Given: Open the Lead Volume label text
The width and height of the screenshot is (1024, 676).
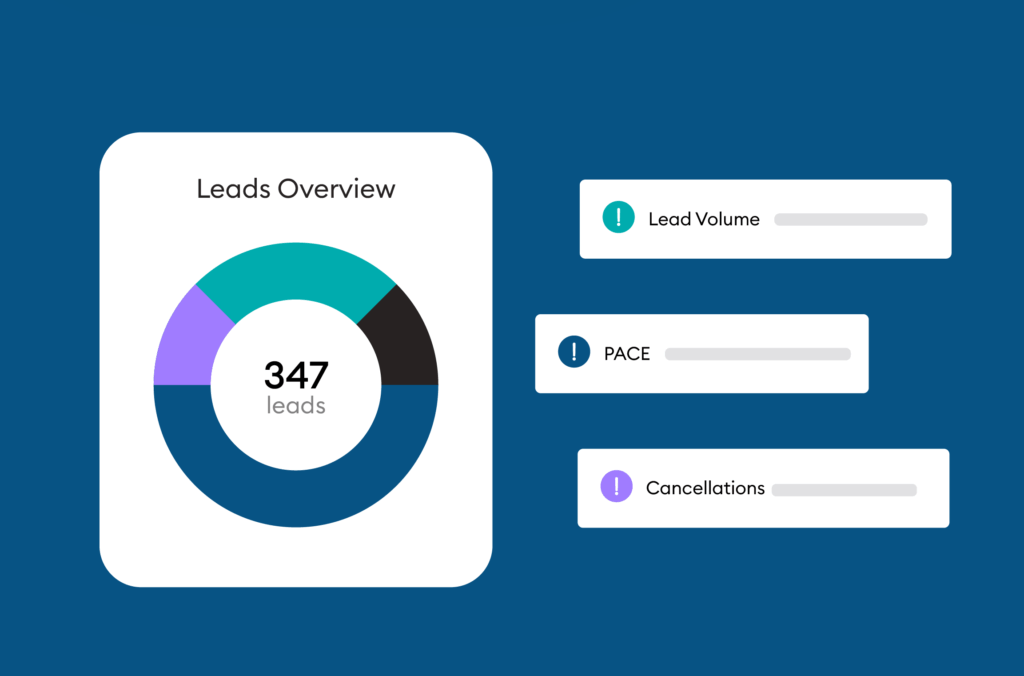Looking at the screenshot, I should pos(704,219).
